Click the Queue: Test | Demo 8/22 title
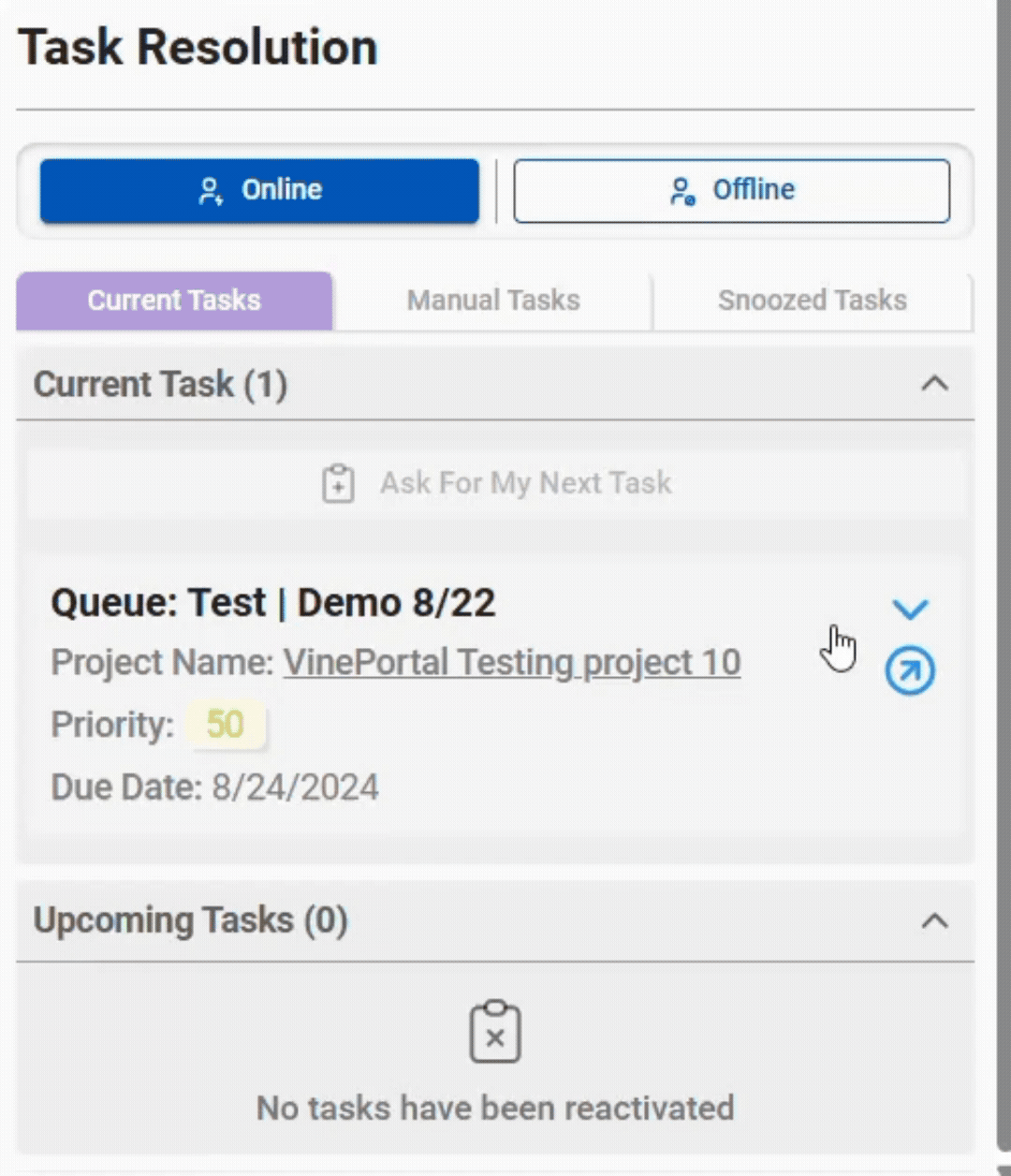The height and width of the screenshot is (1176, 1011). click(x=272, y=603)
